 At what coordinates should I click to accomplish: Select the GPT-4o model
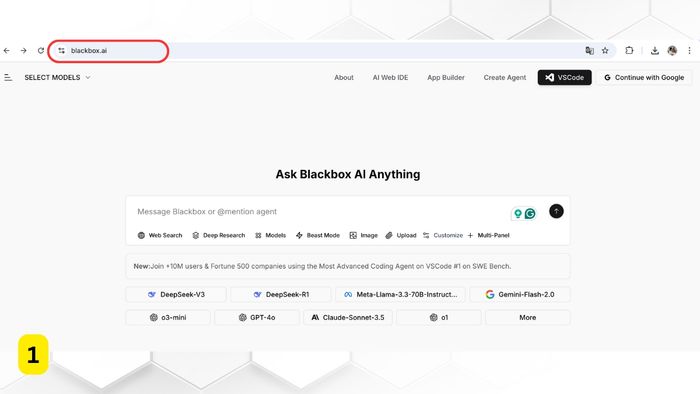point(257,318)
